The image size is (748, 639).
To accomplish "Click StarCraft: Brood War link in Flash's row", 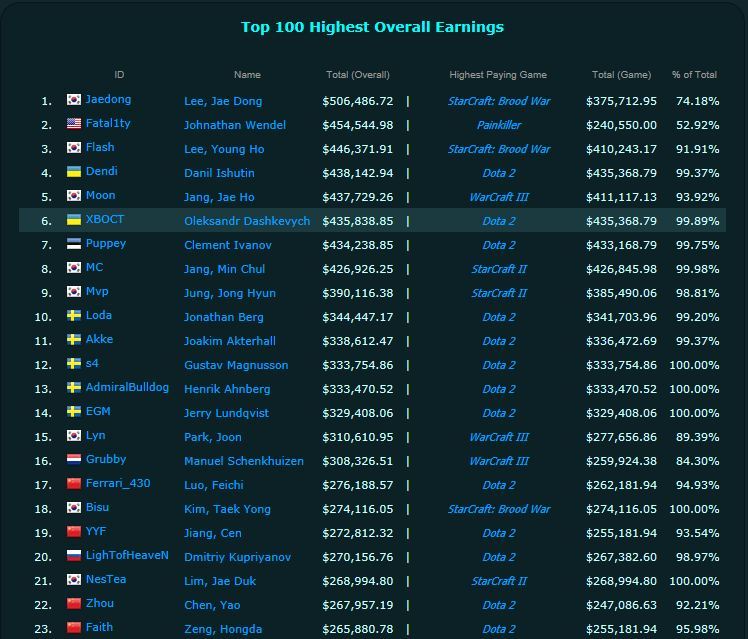I will [x=499, y=149].
